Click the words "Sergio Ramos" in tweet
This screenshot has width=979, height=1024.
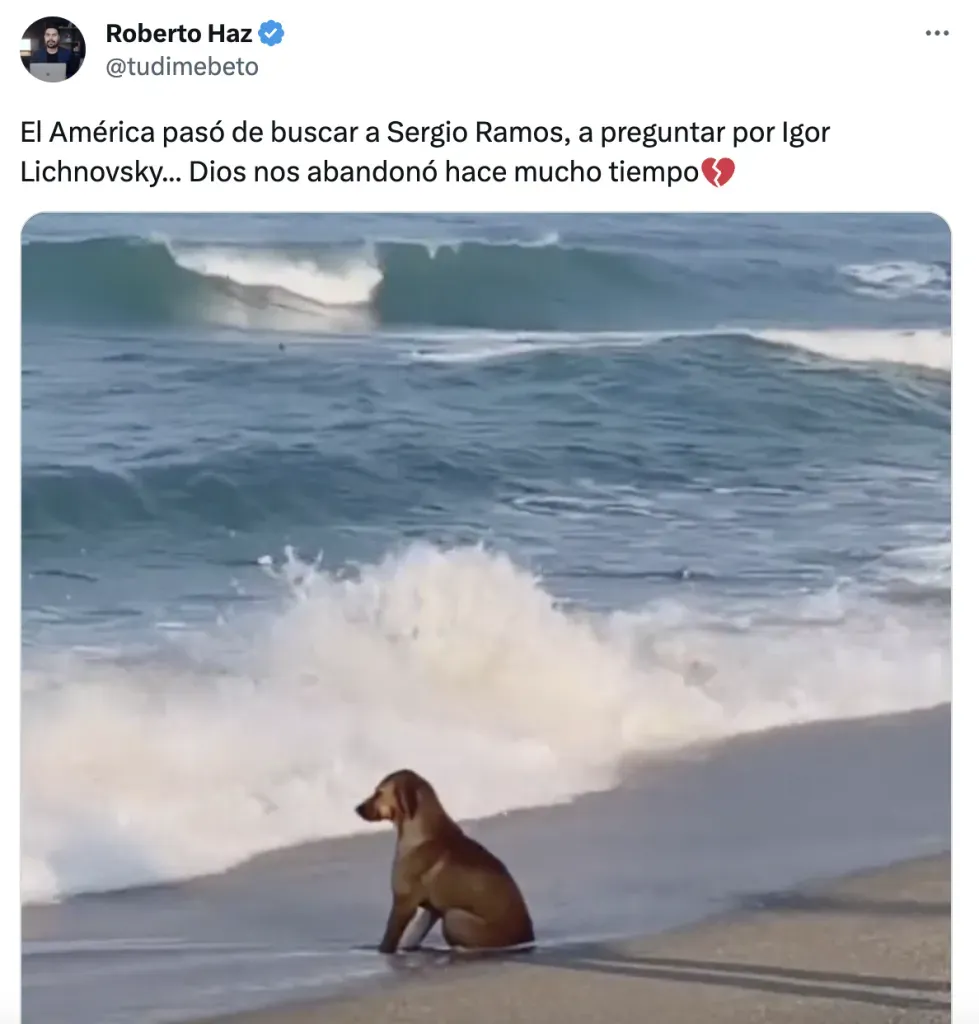coord(475,133)
